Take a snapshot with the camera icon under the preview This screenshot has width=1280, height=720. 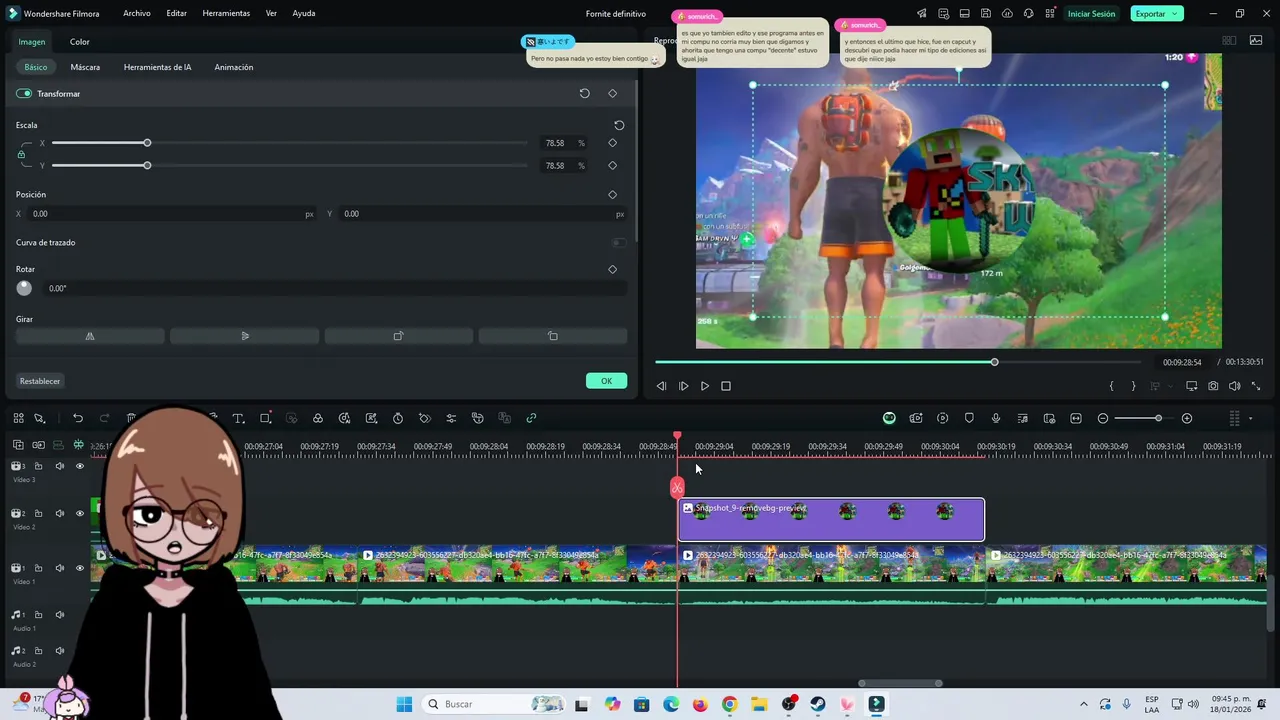click(1213, 386)
